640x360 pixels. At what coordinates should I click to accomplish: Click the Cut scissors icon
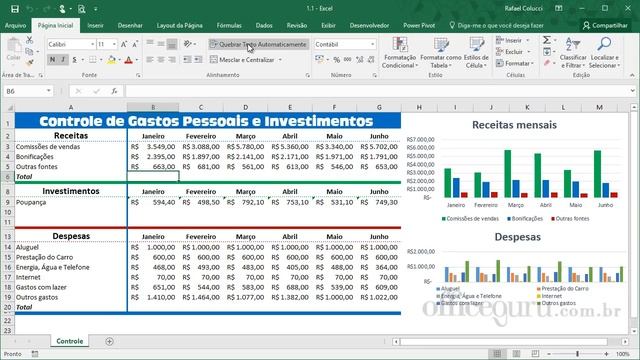29,40
